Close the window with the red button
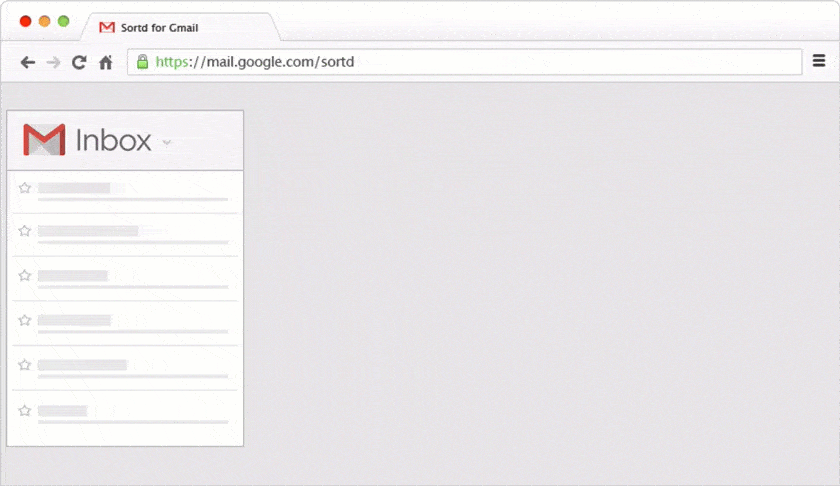The width and height of the screenshot is (840, 486). tap(25, 21)
